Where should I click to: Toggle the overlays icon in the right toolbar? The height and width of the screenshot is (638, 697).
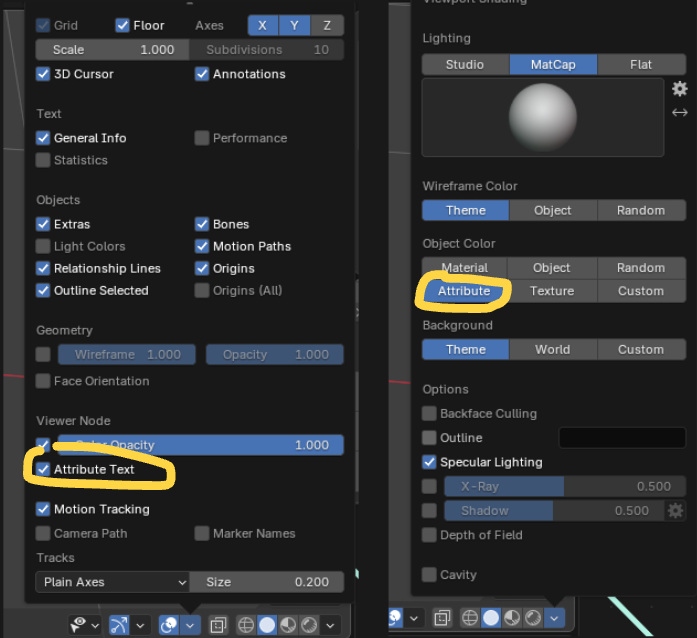click(395, 618)
